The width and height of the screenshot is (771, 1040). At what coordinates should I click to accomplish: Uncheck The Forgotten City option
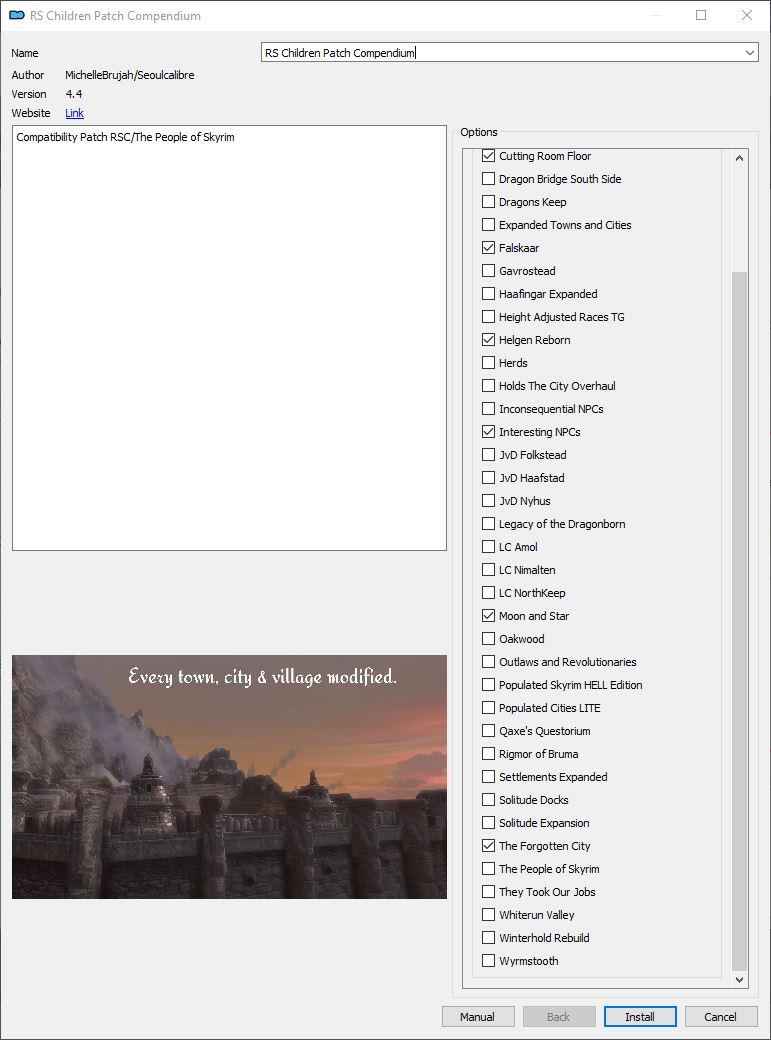(x=488, y=846)
